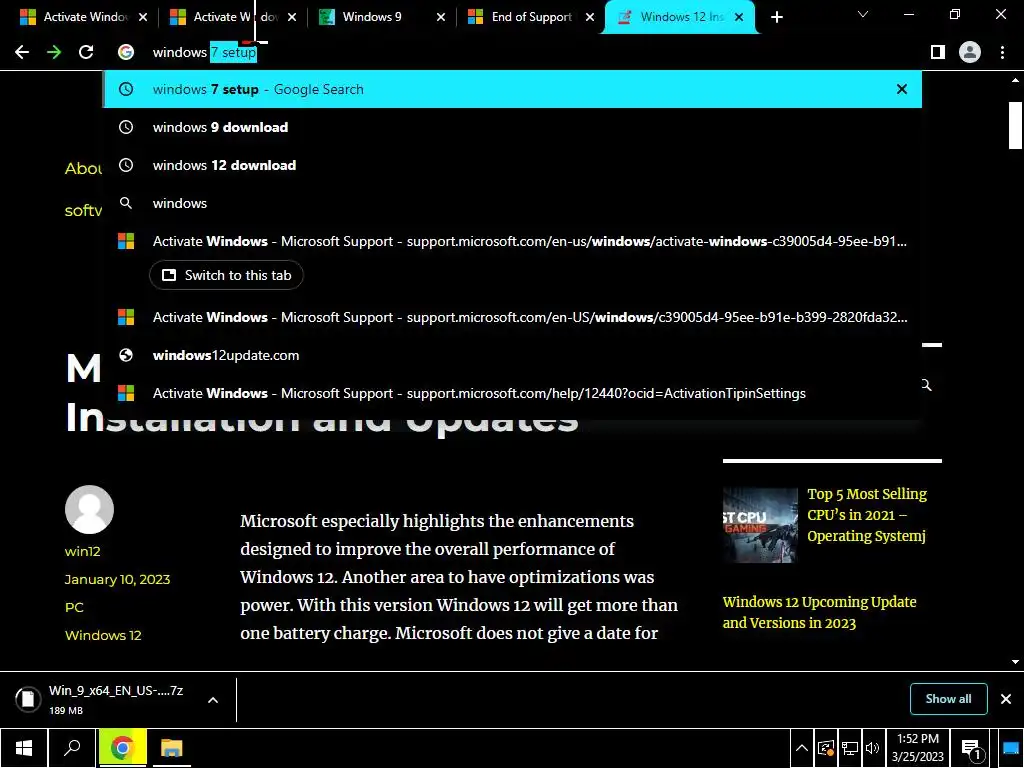The width and height of the screenshot is (1024, 768).
Task: Toggle the browser side panel icon
Action: 938,52
